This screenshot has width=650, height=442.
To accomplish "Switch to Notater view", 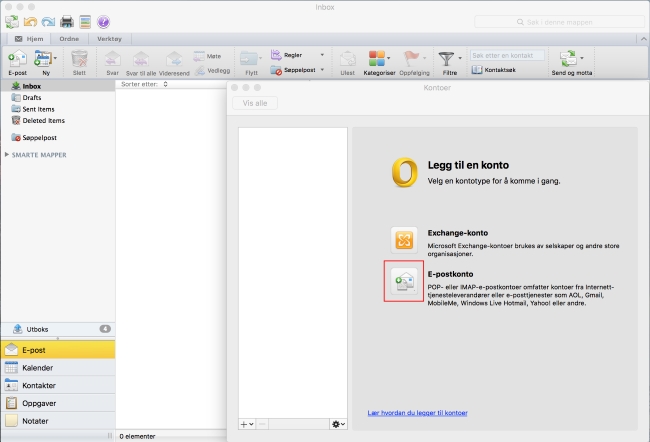I will coord(58,421).
